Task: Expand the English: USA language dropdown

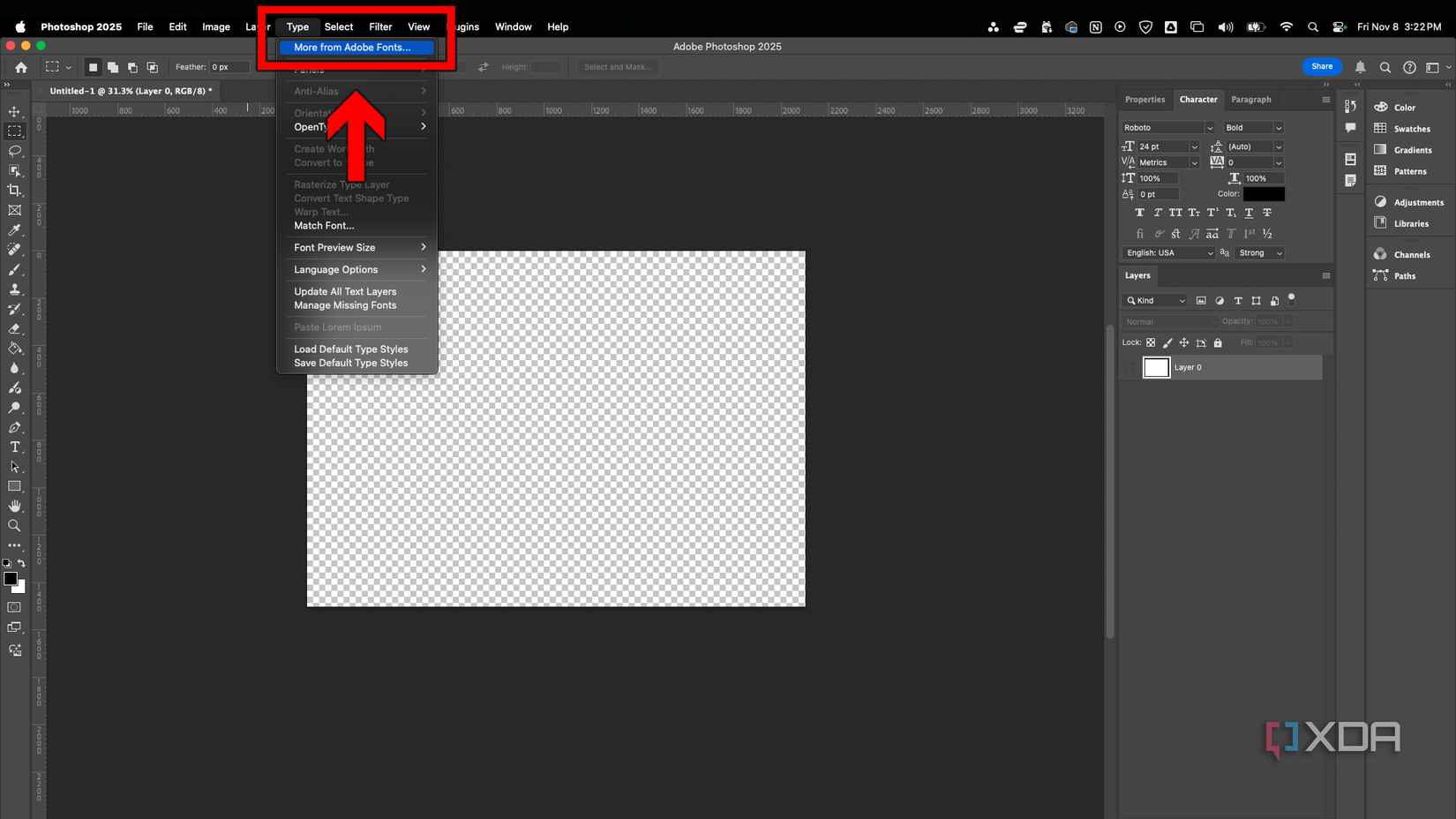Action: [x=1168, y=252]
